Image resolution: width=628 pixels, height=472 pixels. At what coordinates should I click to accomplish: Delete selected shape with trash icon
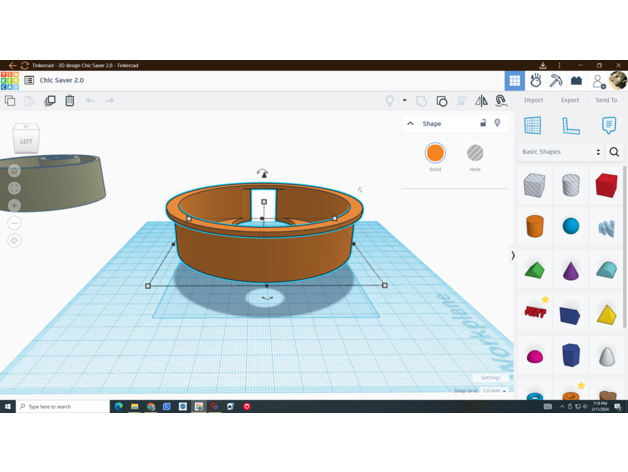click(x=70, y=100)
